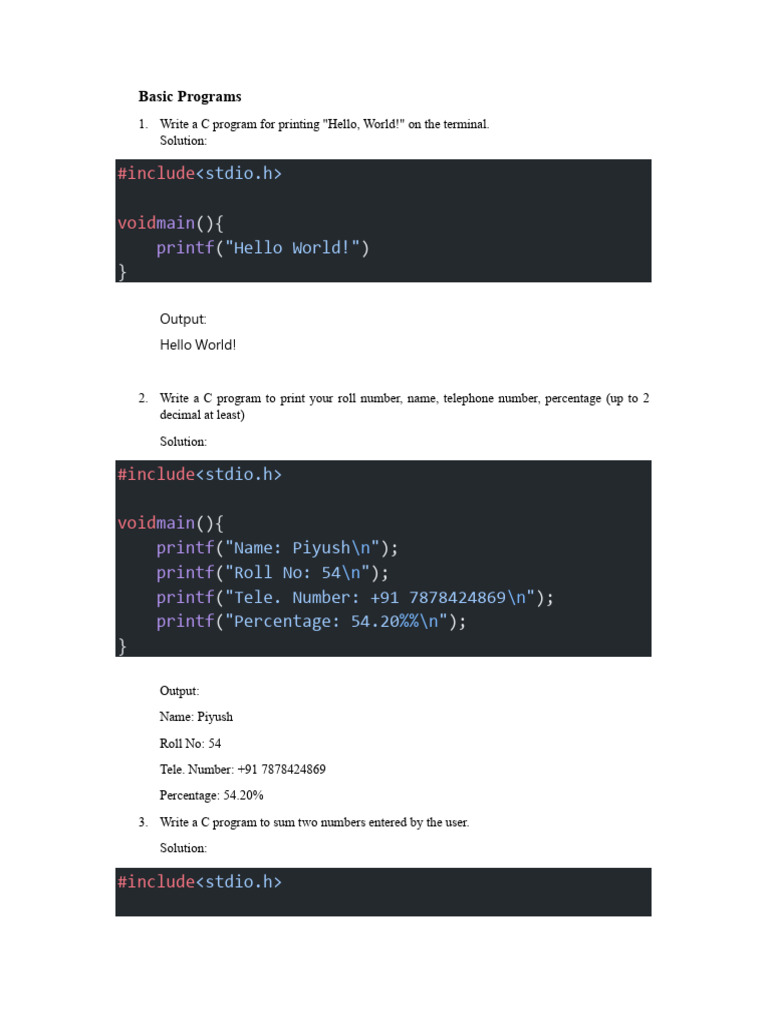Image resolution: width=768 pixels, height=1024 pixels.
Task: Click the printf "Percentage: 54.20%%\n" code line
Action: [x=311, y=622]
